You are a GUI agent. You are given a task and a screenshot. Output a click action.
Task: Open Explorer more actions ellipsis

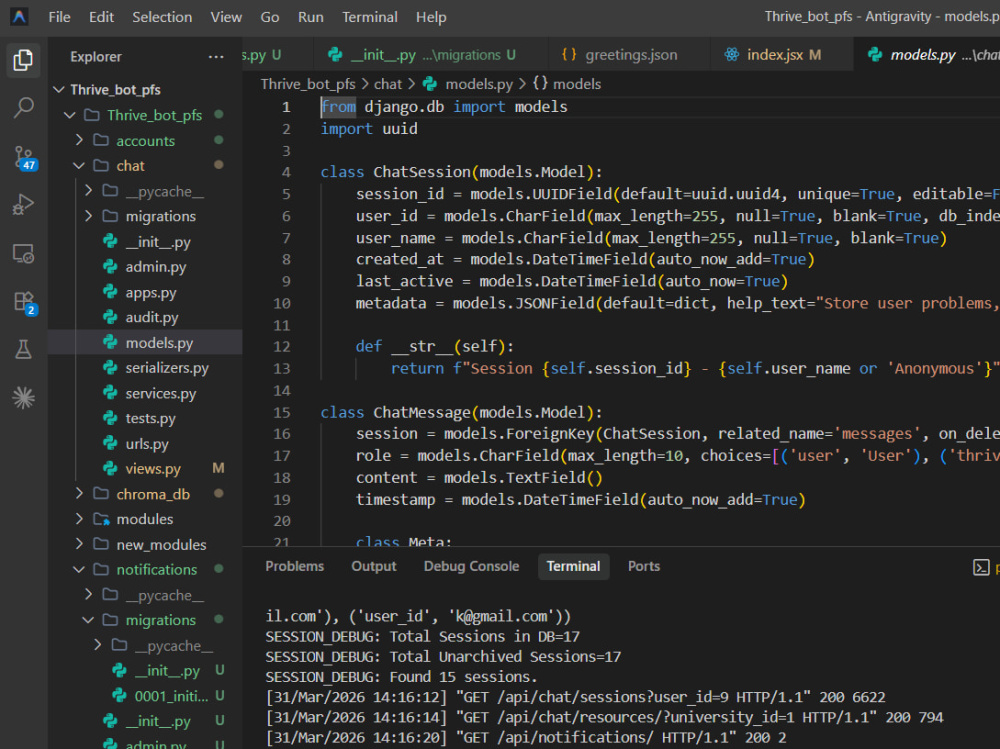[x=216, y=57]
